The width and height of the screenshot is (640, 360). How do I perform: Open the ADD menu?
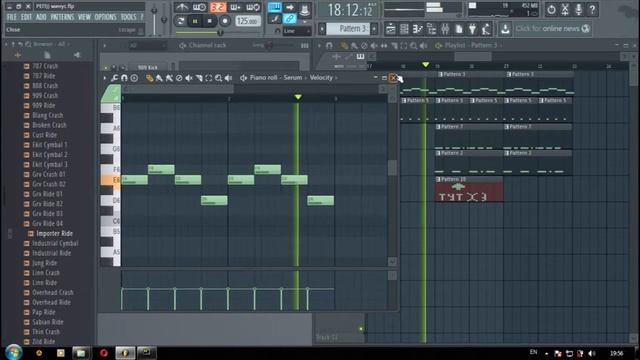[x=41, y=17]
